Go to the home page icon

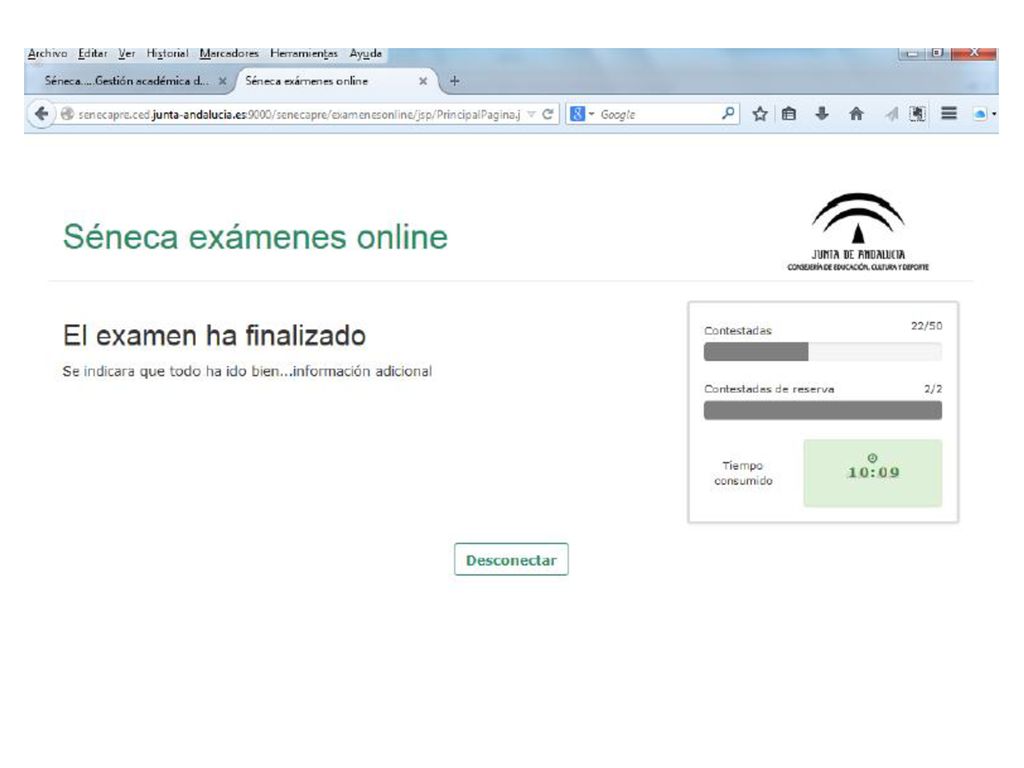click(x=856, y=114)
